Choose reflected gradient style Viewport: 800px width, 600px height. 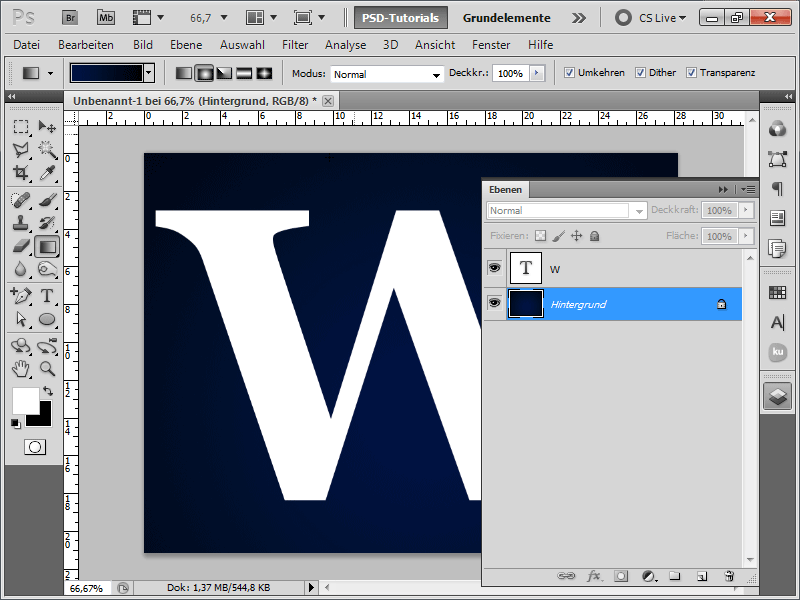(244, 73)
